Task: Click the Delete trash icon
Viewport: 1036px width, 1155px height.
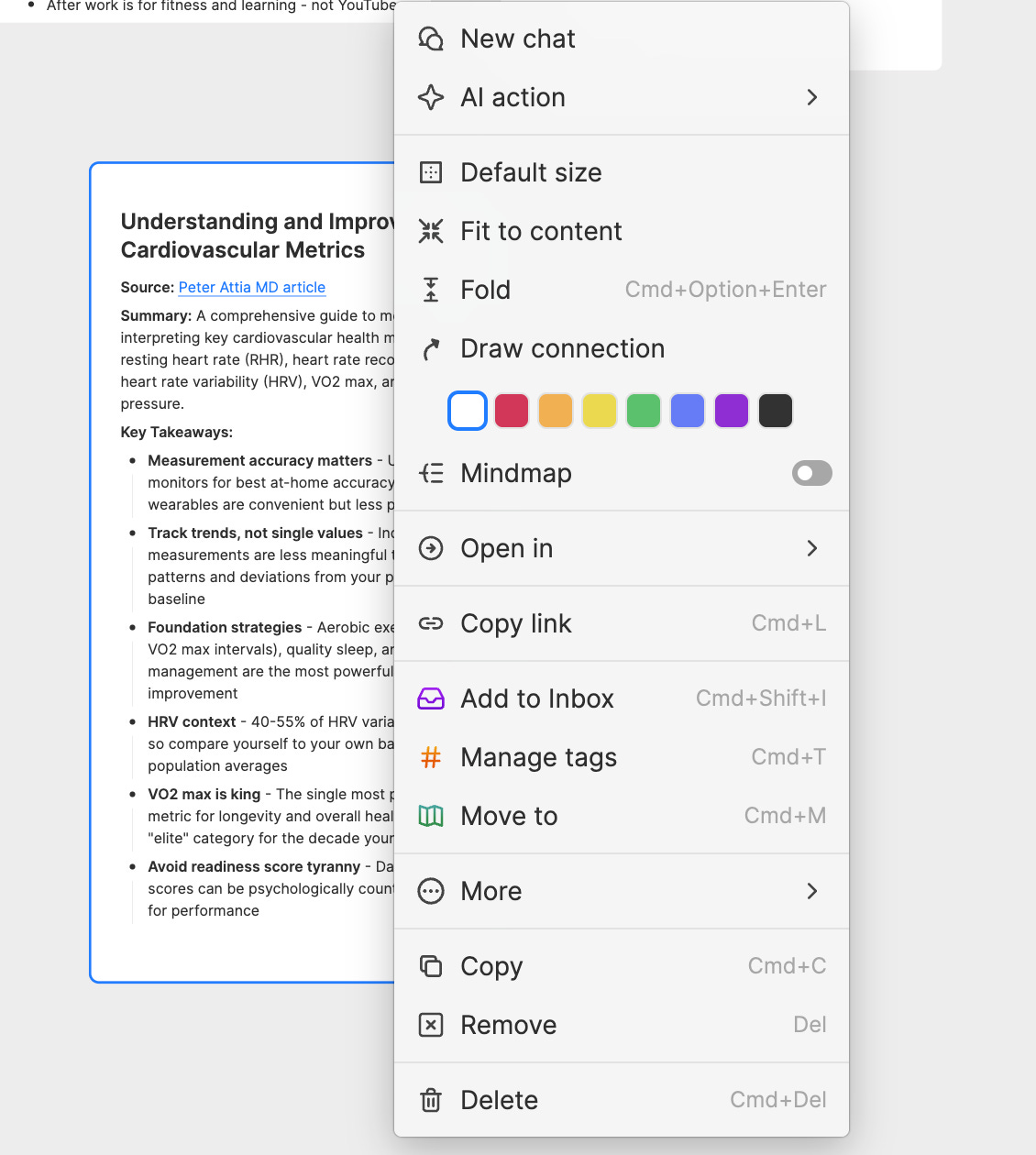Action: coord(430,1099)
